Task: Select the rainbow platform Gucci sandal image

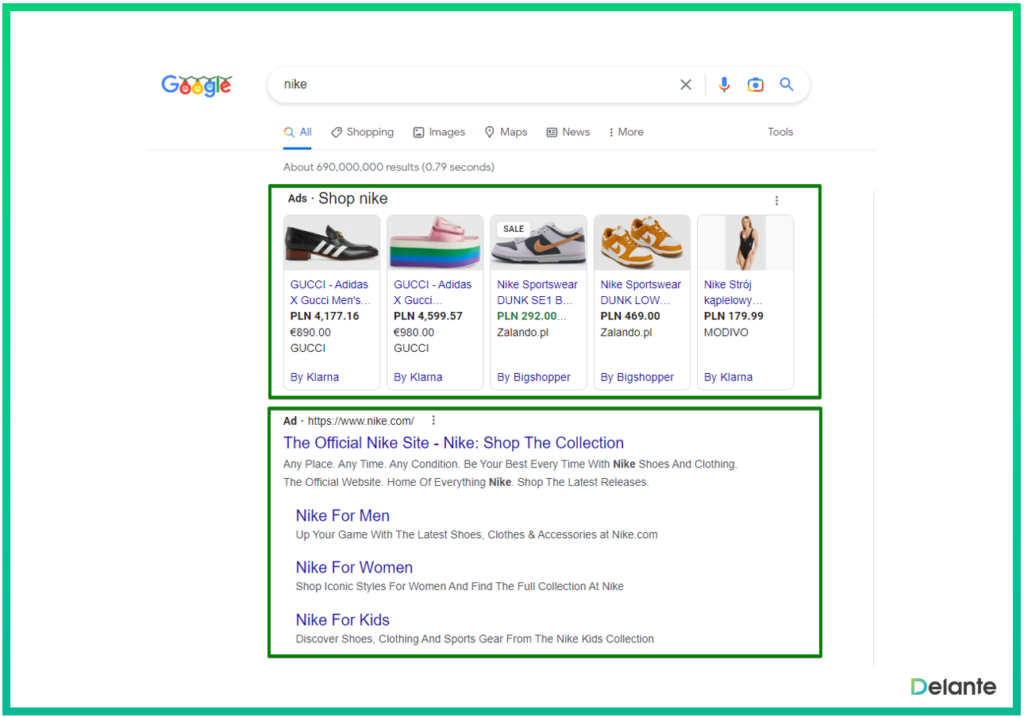Action: point(435,242)
